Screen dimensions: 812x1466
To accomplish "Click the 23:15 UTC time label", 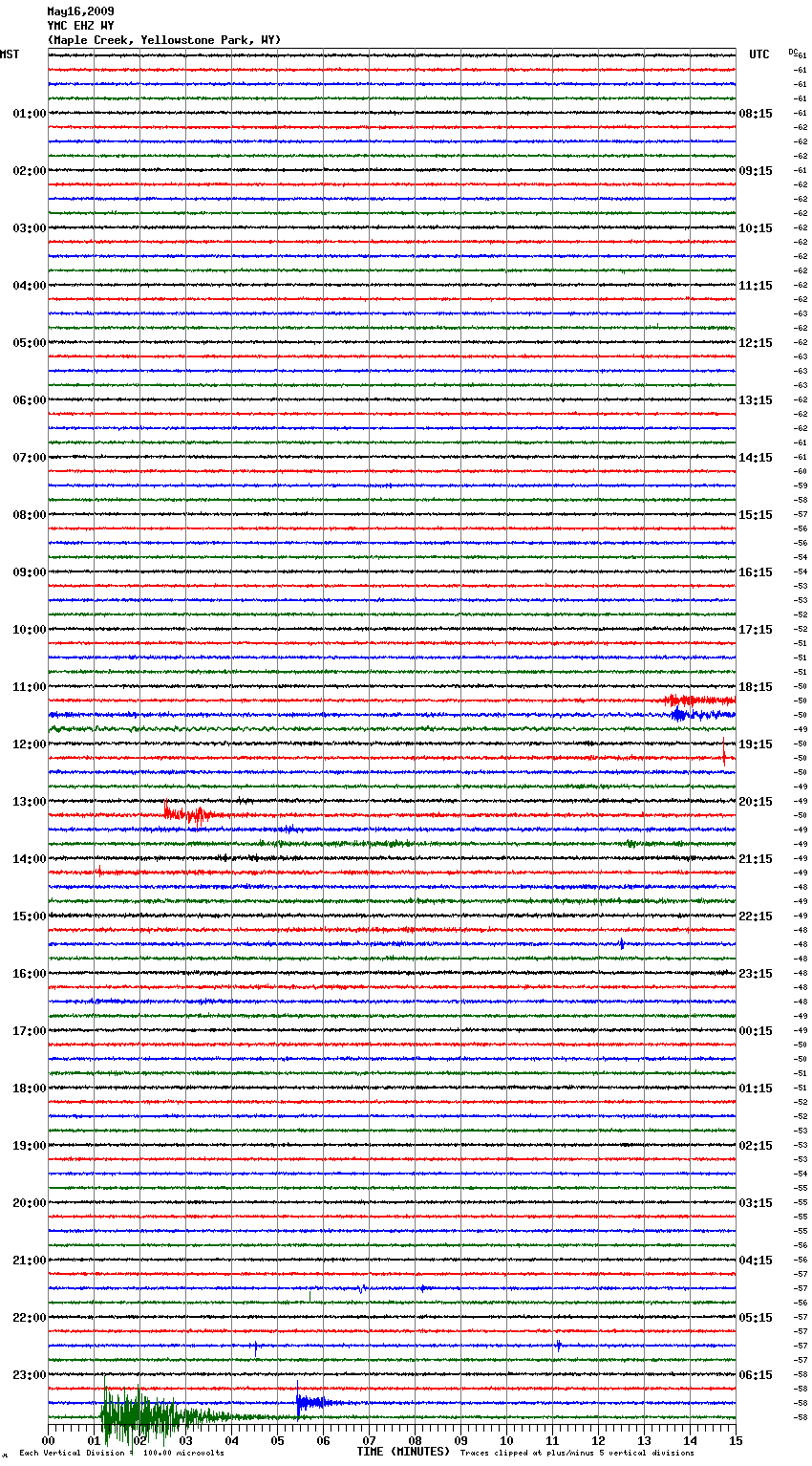I will point(756,974).
